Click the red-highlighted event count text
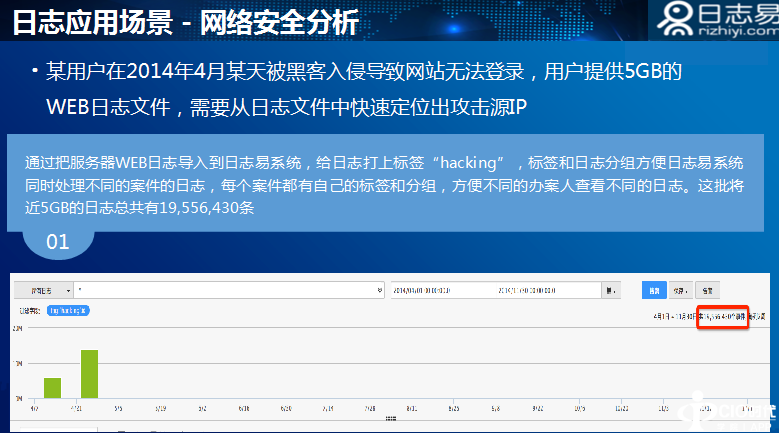This screenshot has height=433, width=779. point(723,316)
